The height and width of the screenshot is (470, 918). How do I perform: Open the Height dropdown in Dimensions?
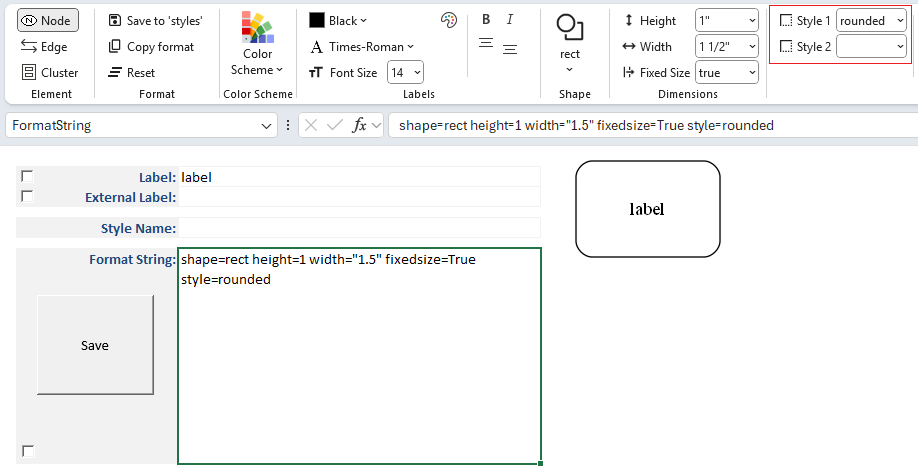click(726, 21)
